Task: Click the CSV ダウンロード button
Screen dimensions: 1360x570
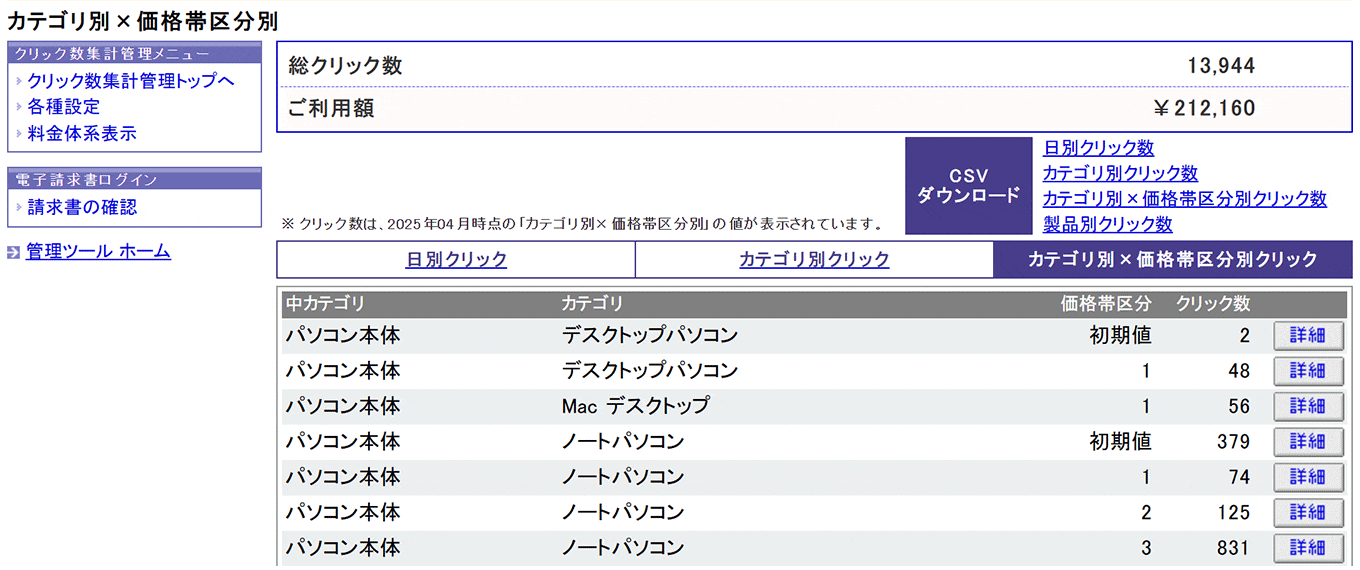Action: 968,186
